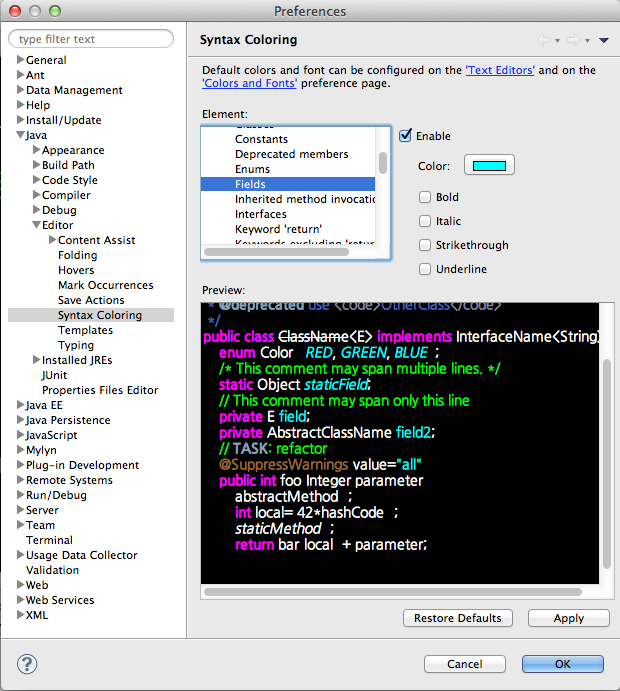620x691 pixels.
Task: Expand the General tree node
Action: [20, 59]
